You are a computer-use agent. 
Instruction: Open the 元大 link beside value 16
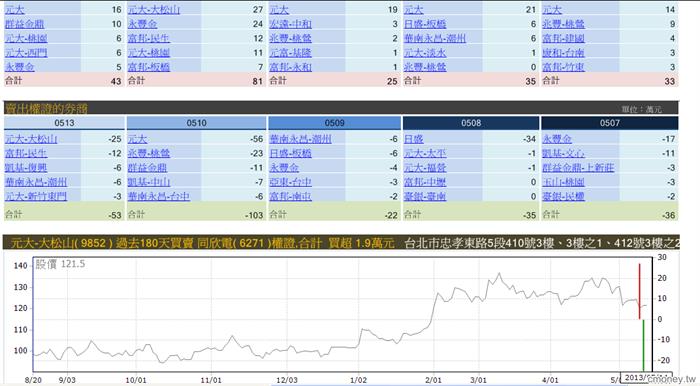pyautogui.click(x=15, y=10)
